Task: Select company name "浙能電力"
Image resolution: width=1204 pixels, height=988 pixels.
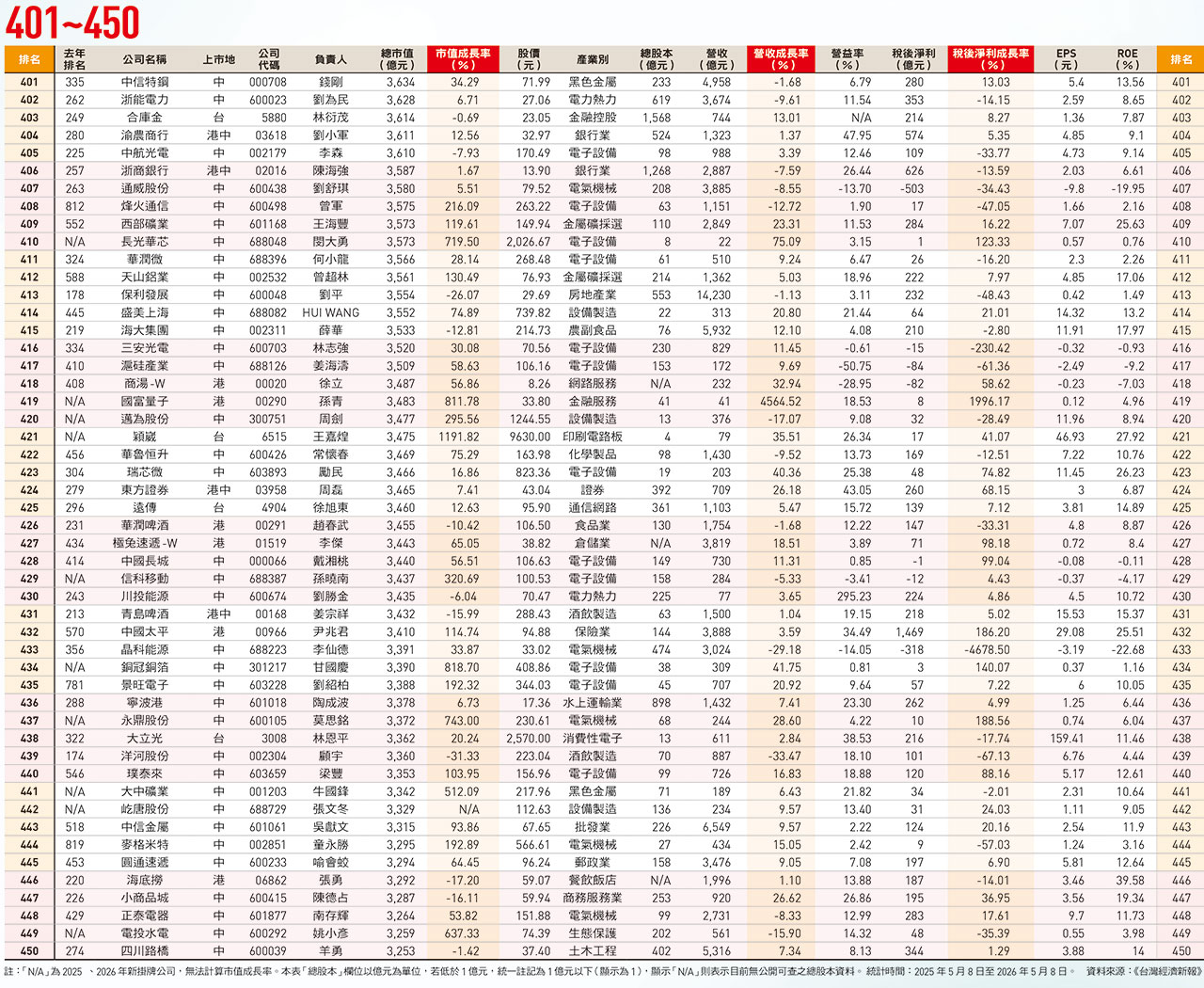Action: click(145, 100)
